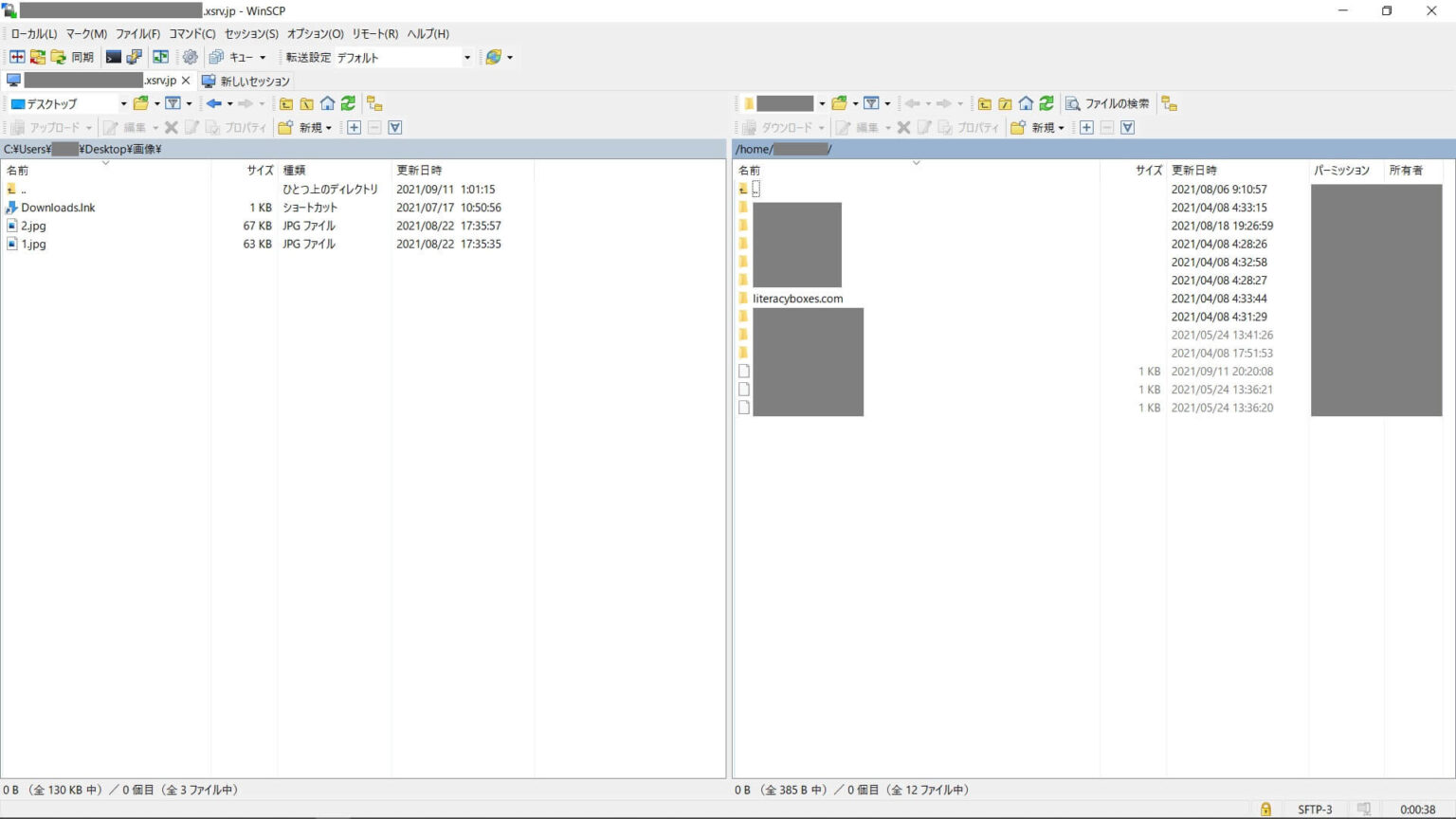Click the preferences gear icon
1456x819 pixels.
click(190, 57)
